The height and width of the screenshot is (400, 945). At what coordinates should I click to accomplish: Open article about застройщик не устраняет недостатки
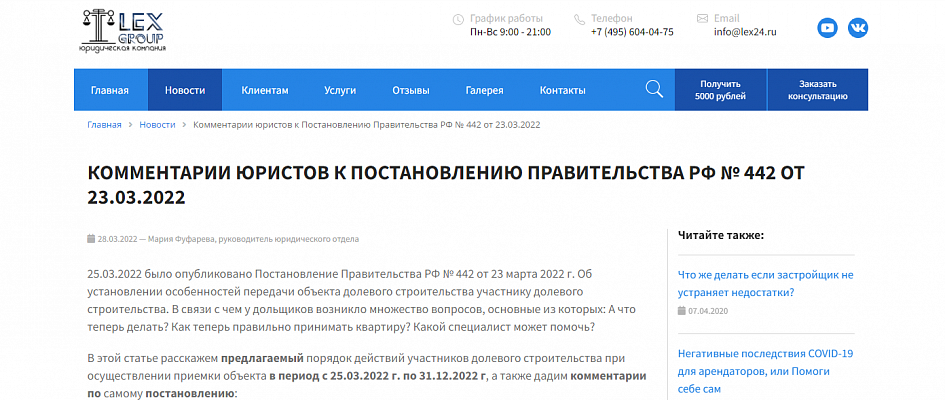pos(765,284)
